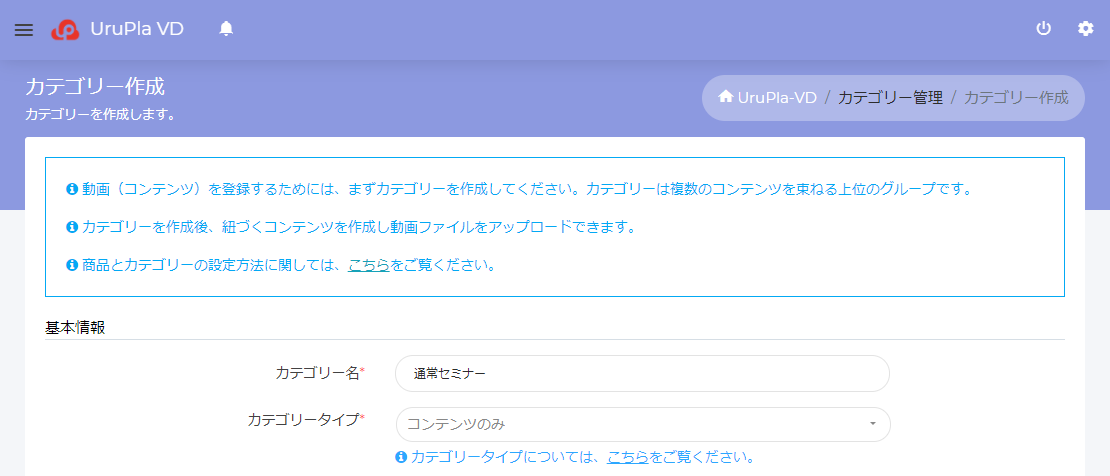The width and height of the screenshot is (1110, 476).
Task: Click the home icon in breadcrumb
Action: (725, 96)
